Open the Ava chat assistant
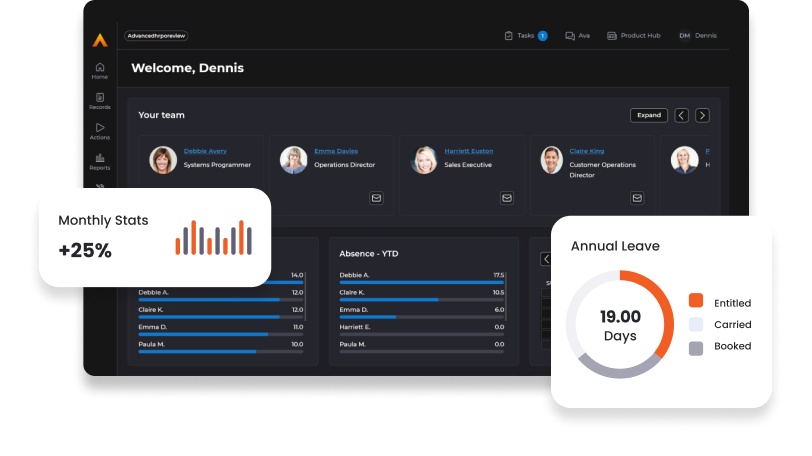The height and width of the screenshot is (456, 812). (x=577, y=35)
